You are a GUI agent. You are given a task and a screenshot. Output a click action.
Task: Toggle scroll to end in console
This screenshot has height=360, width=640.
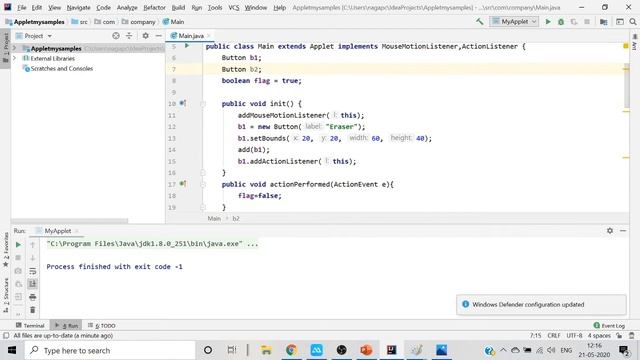click(33, 284)
